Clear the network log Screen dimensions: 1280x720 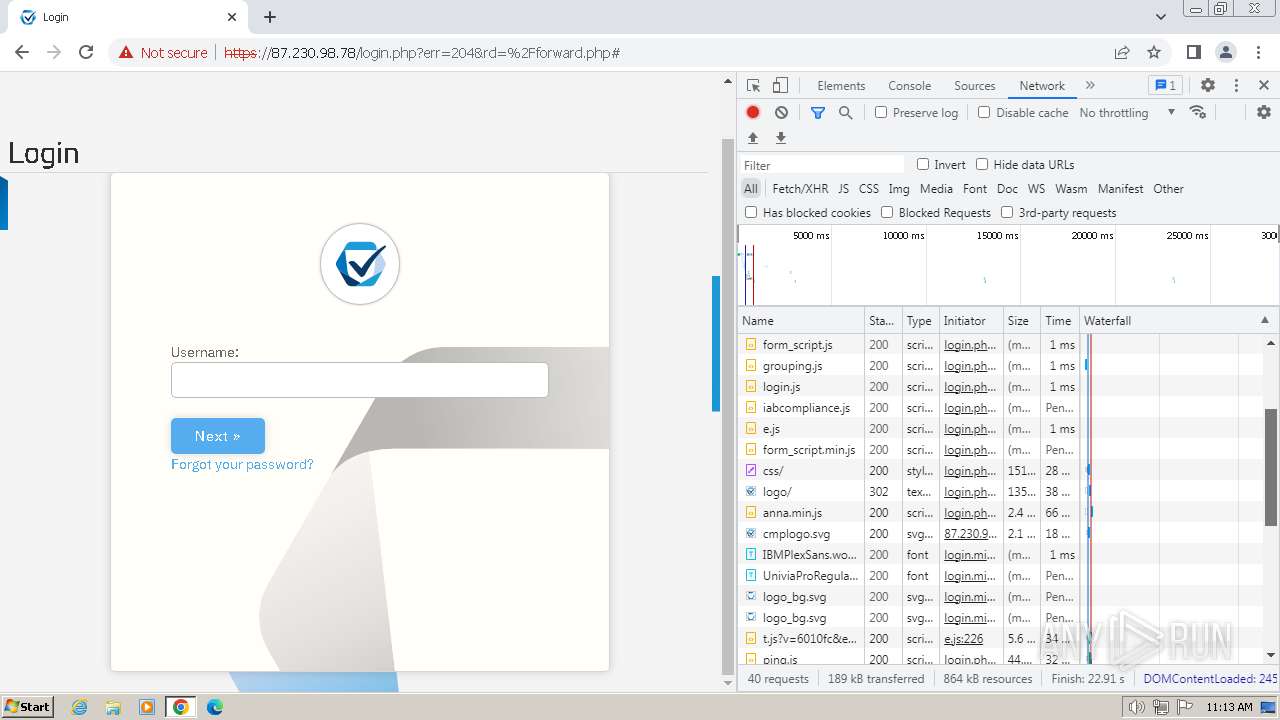click(x=781, y=113)
